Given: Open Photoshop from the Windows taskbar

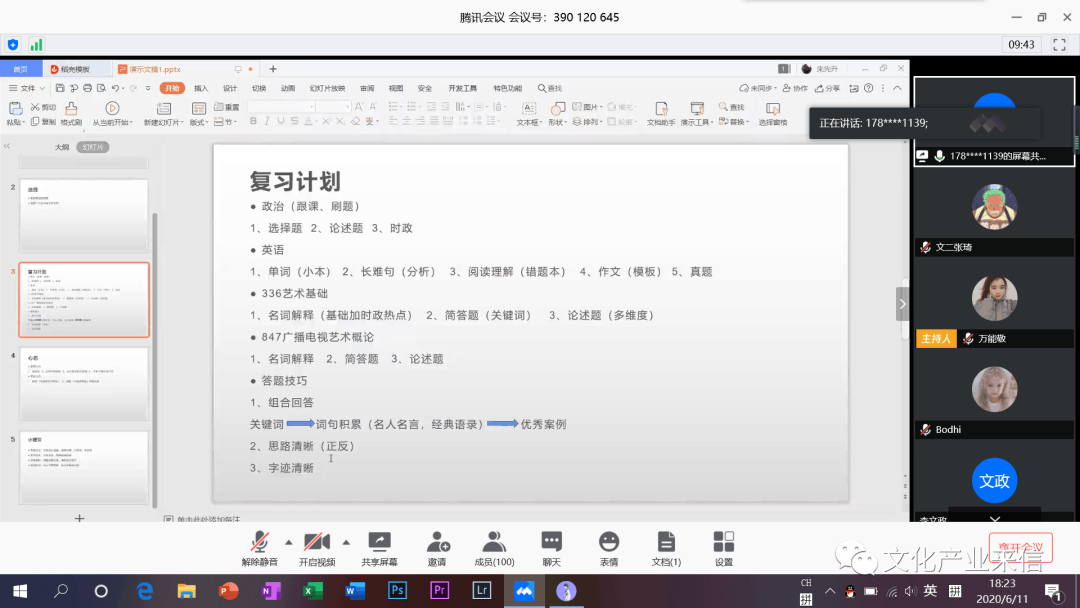Looking at the screenshot, I should pyautogui.click(x=397, y=591).
